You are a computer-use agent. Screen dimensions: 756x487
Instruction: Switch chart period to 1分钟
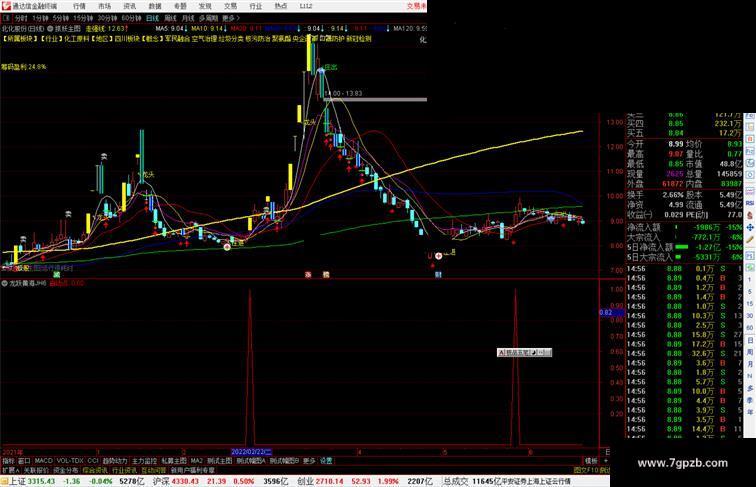pos(40,18)
